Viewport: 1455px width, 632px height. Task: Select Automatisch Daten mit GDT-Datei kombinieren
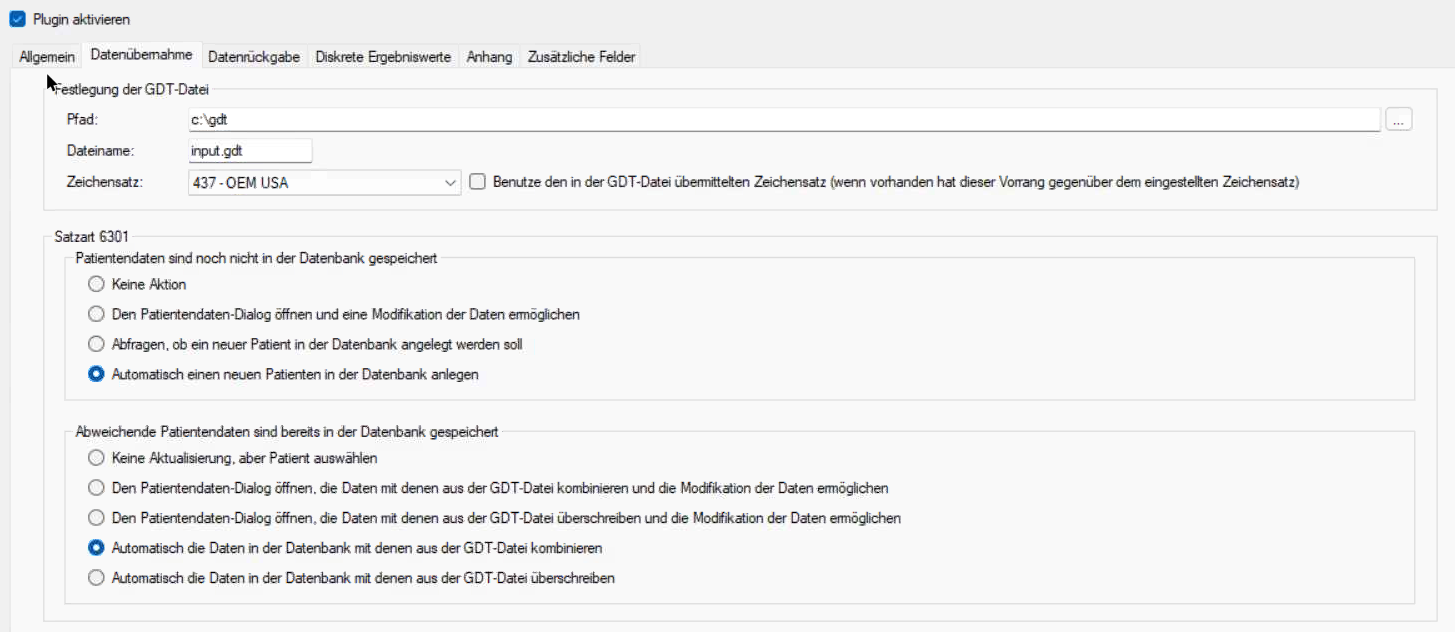pyautogui.click(x=96, y=548)
